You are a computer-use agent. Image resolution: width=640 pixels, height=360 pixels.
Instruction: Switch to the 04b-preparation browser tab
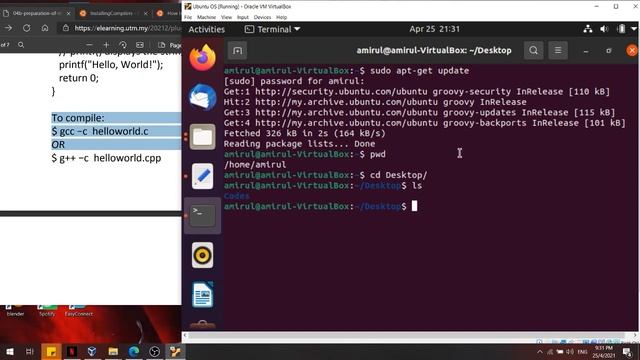[x=37, y=13]
